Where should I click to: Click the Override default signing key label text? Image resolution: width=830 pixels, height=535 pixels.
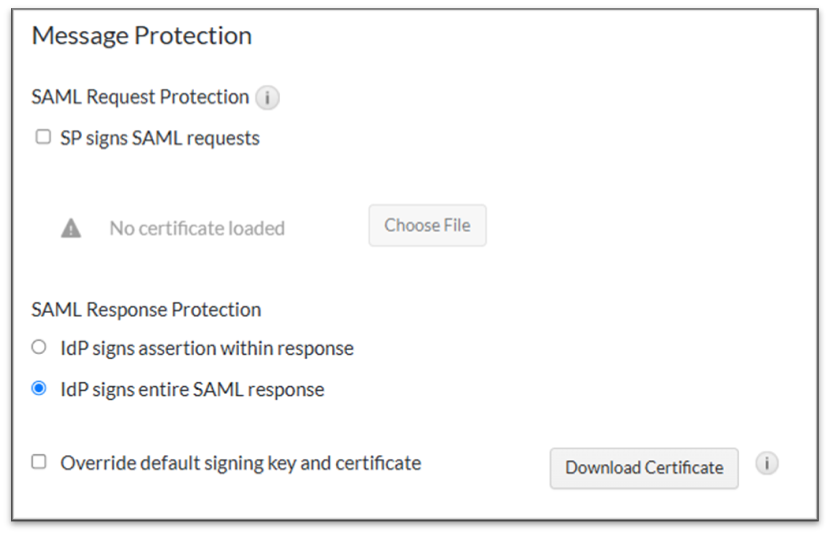click(241, 463)
